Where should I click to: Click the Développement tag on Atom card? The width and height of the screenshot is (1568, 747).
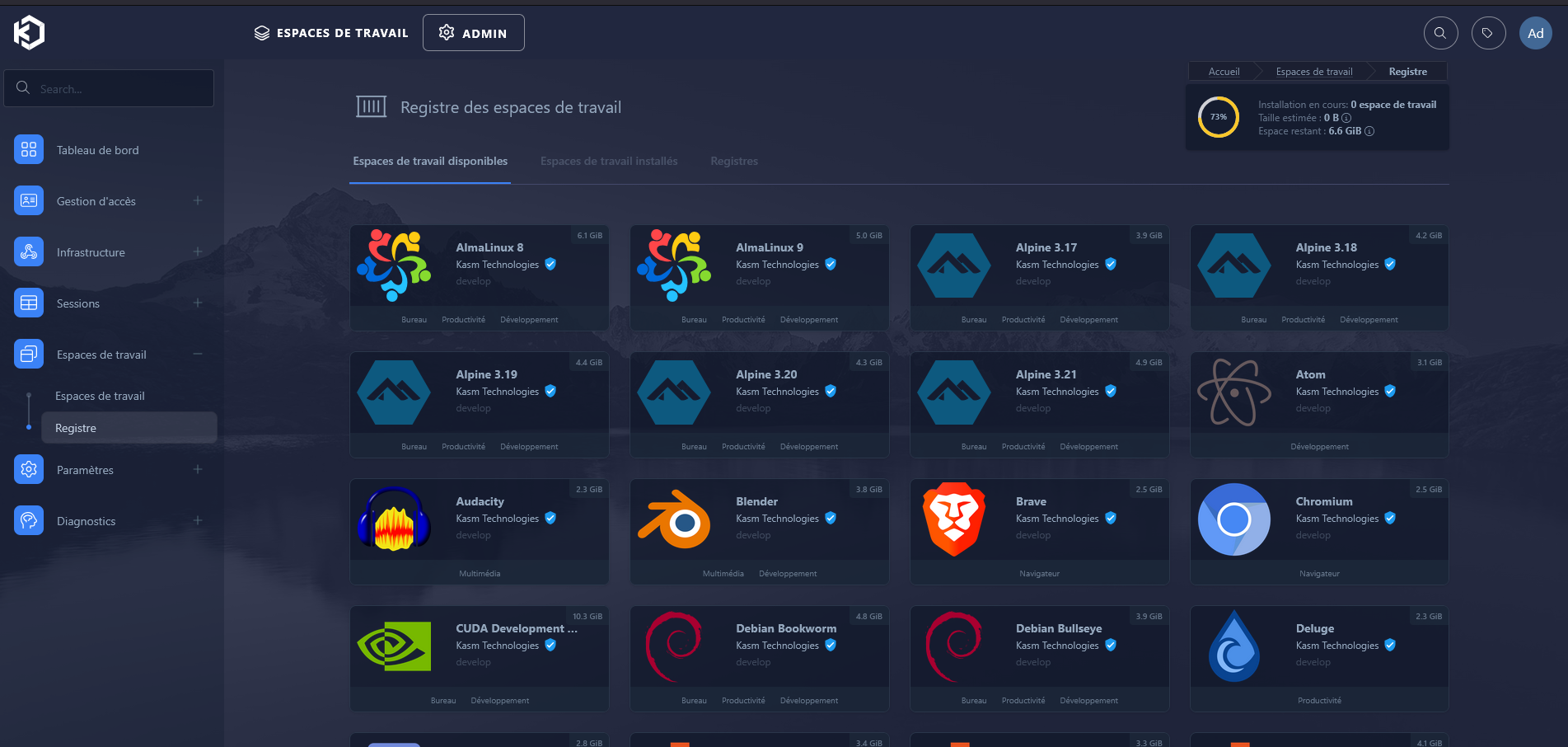coord(1319,447)
